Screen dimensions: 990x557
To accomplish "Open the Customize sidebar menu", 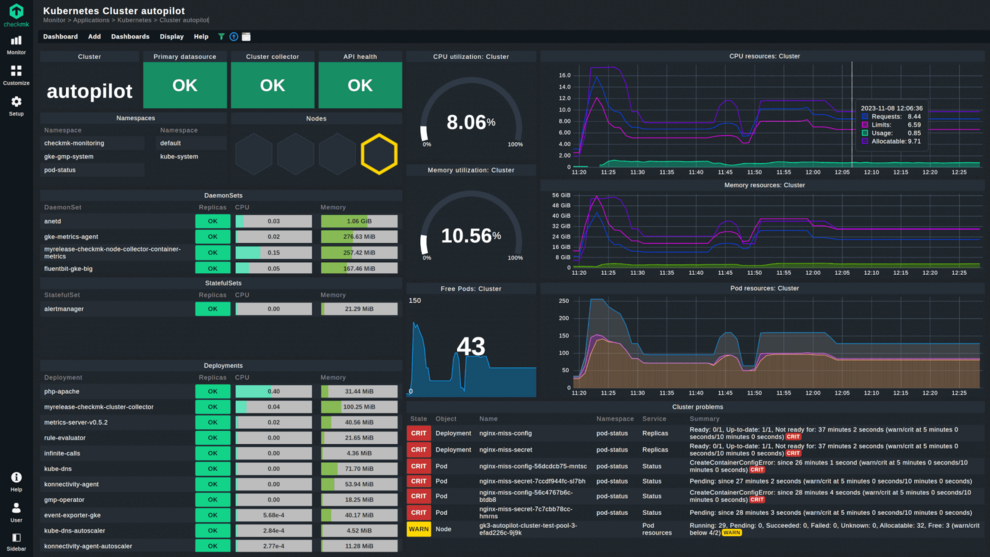I will click(x=16, y=75).
